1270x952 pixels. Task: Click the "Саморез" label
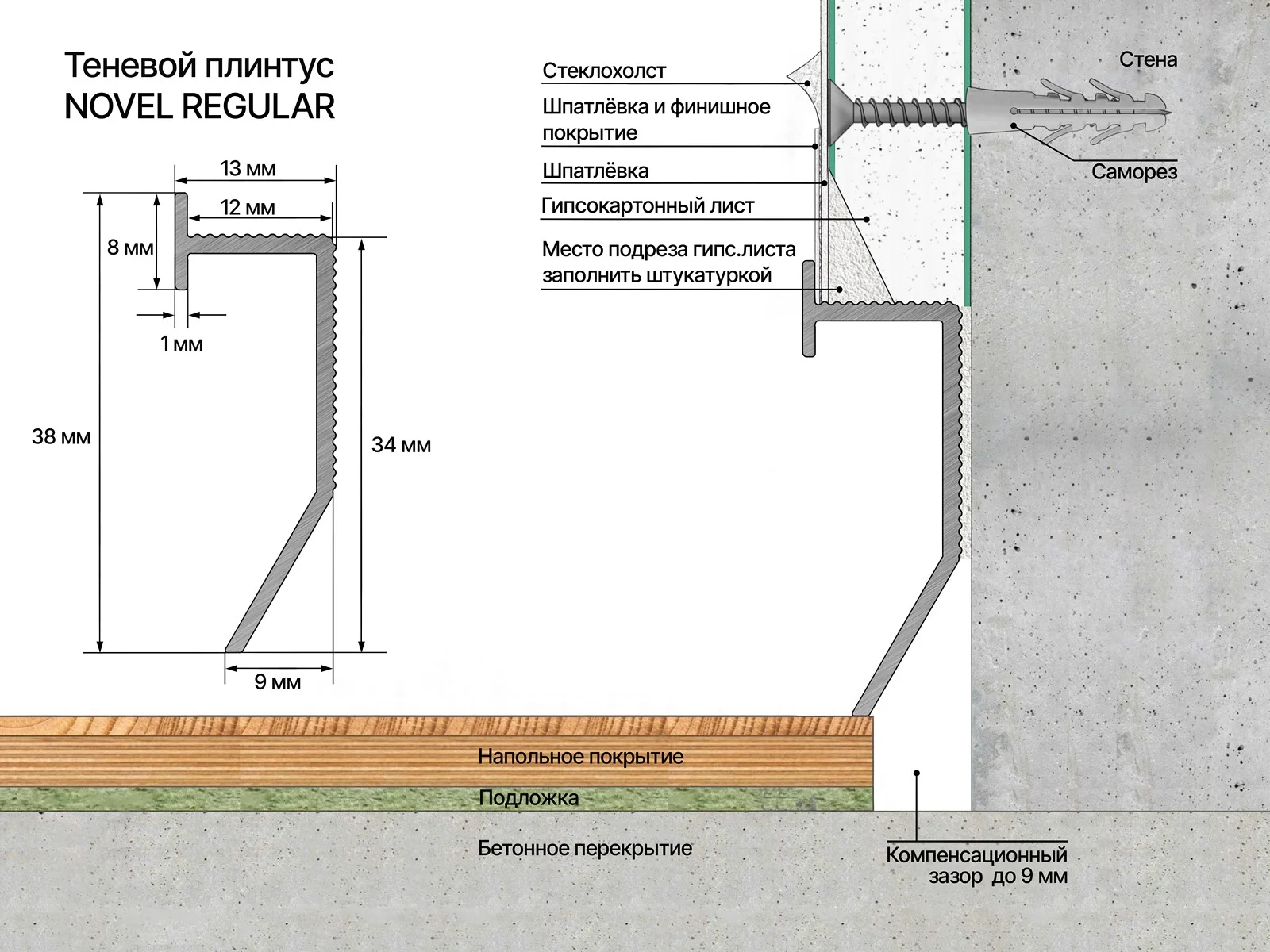(1133, 172)
